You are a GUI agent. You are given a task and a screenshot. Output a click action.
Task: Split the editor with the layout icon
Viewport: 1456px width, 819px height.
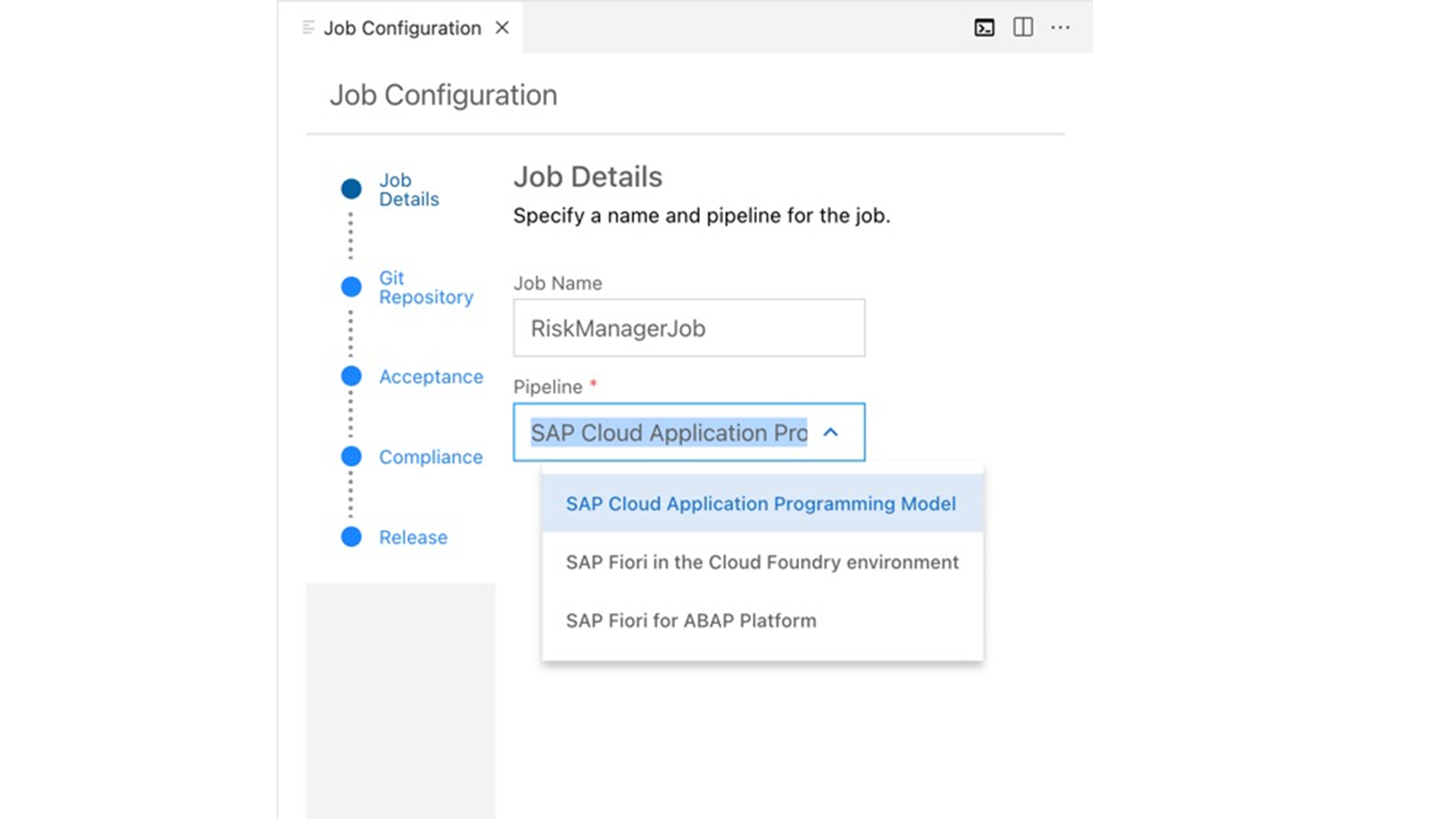1023,27
